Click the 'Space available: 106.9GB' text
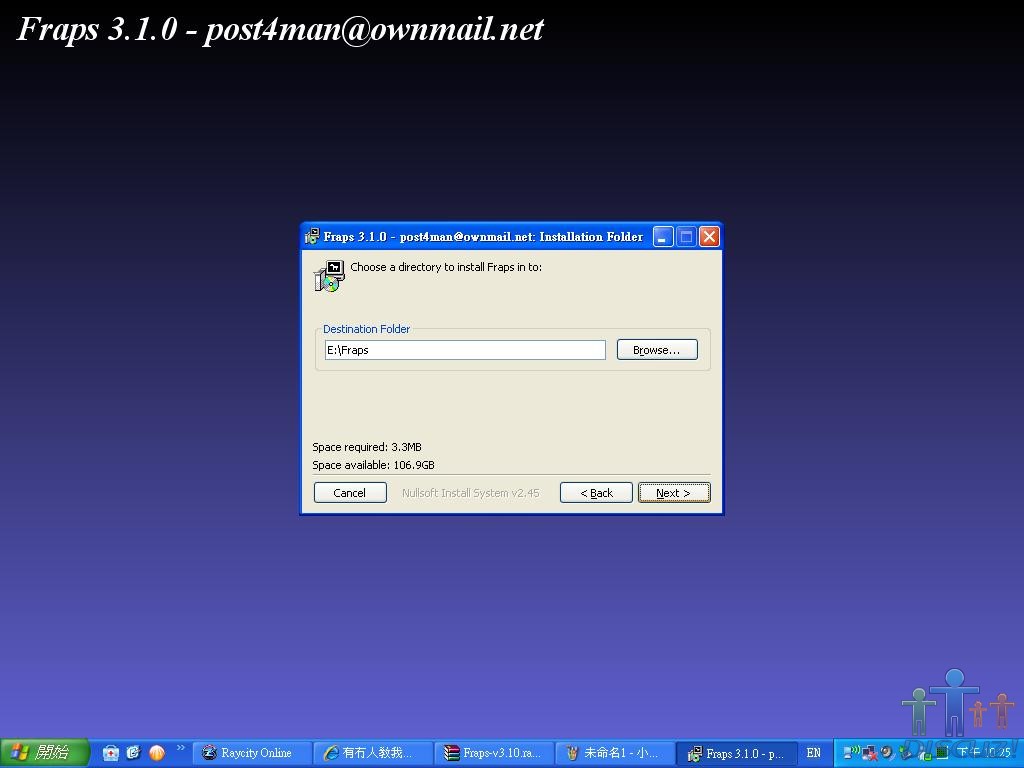 point(374,465)
